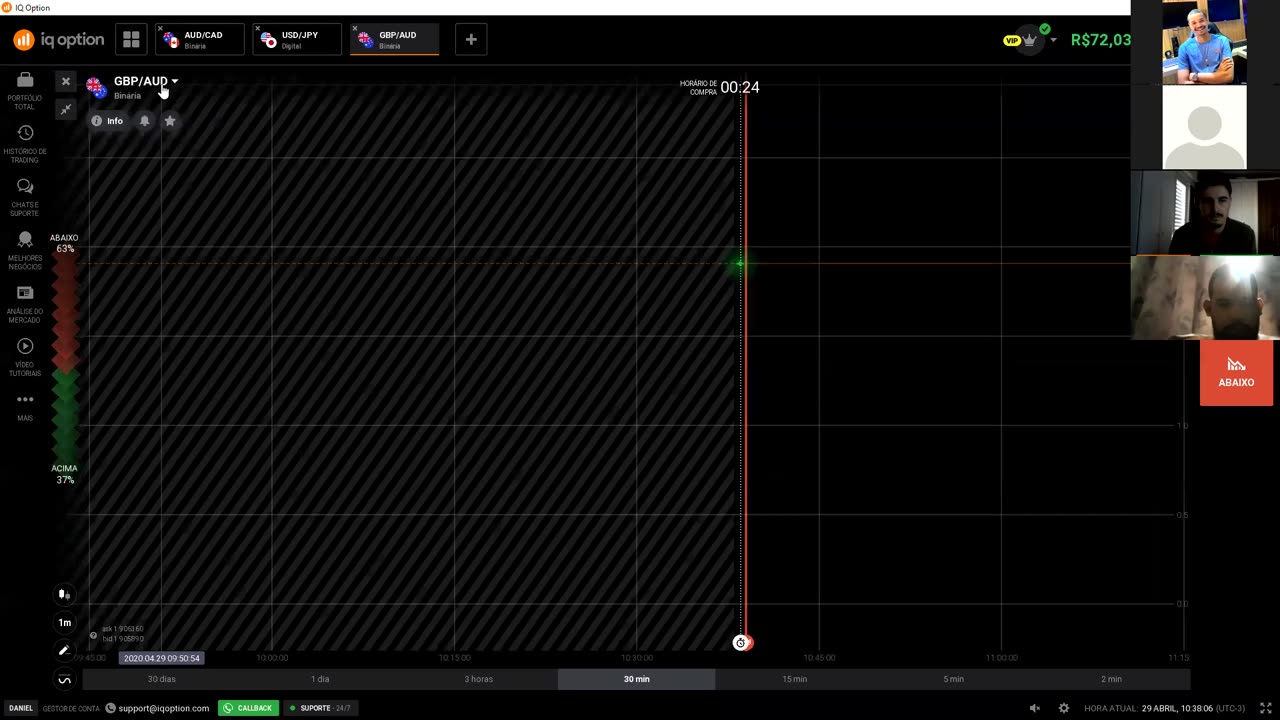Image resolution: width=1280 pixels, height=720 pixels.
Task: Click the DANIEL account manager badge
Action: [21, 708]
